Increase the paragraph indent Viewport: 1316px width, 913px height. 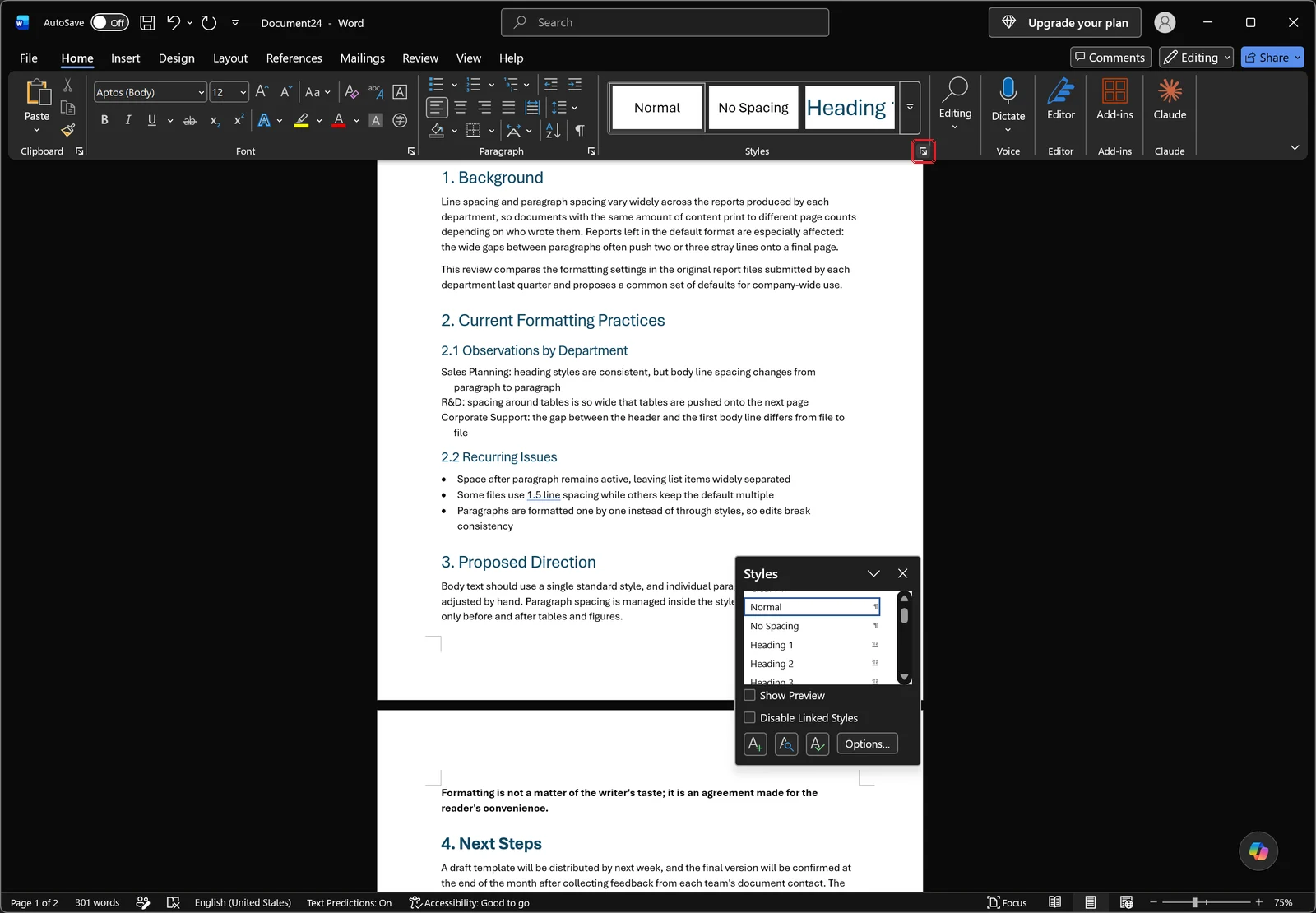[575, 85]
